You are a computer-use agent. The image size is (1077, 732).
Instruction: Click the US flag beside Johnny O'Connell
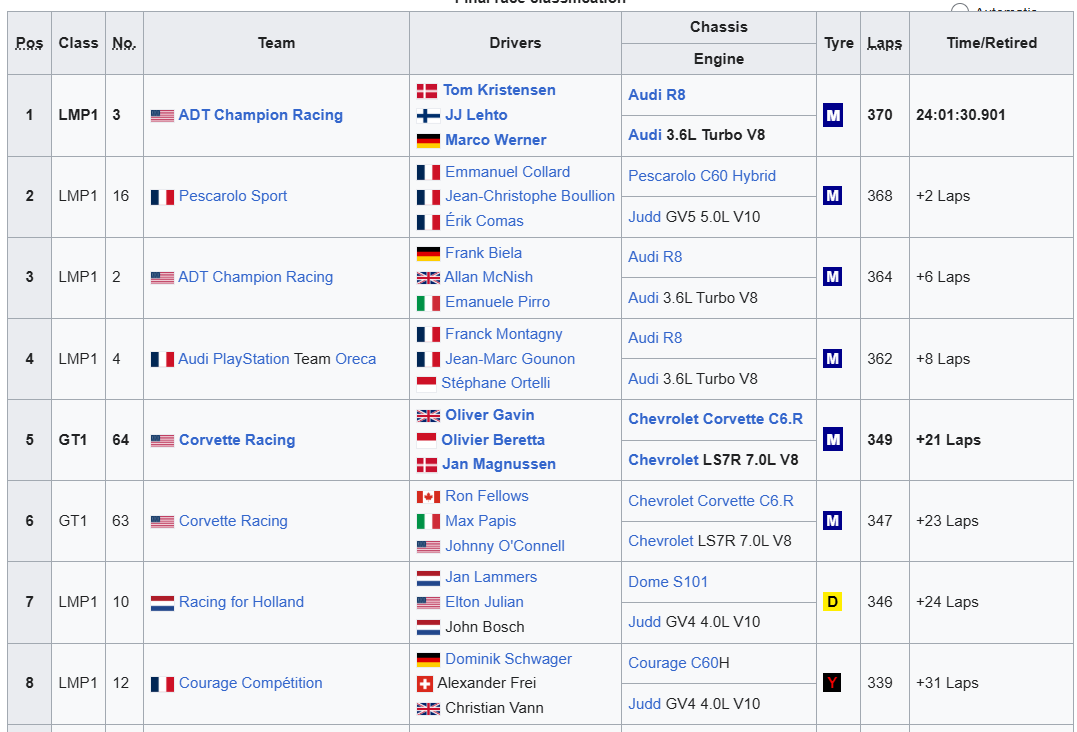pyautogui.click(x=428, y=547)
